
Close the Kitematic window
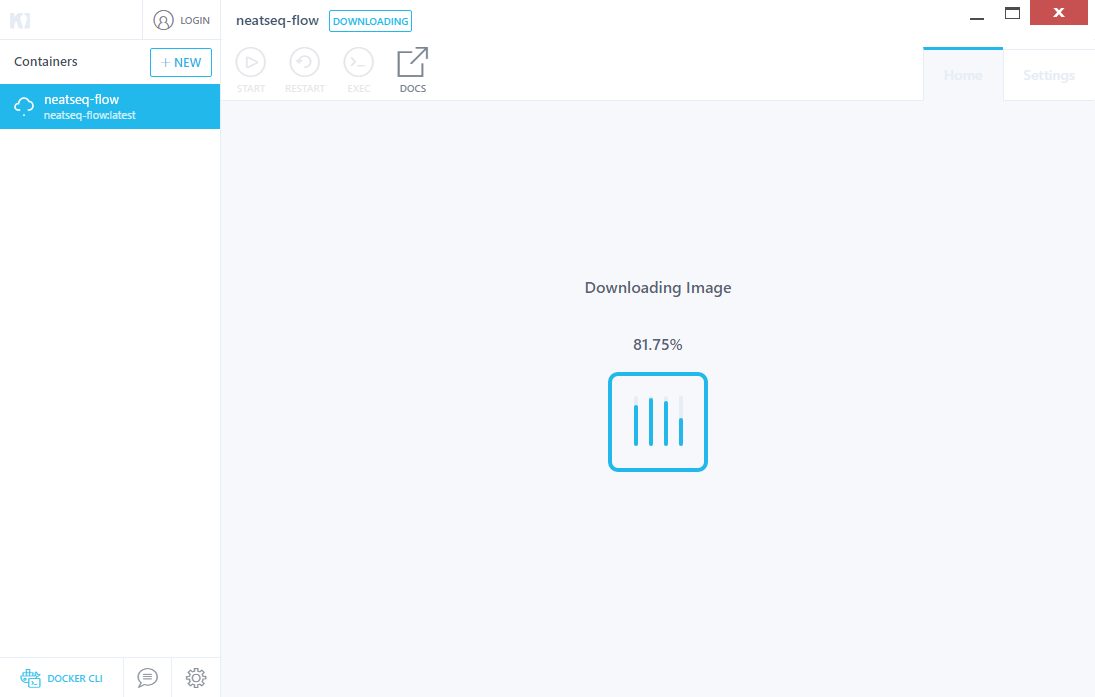(x=1059, y=13)
